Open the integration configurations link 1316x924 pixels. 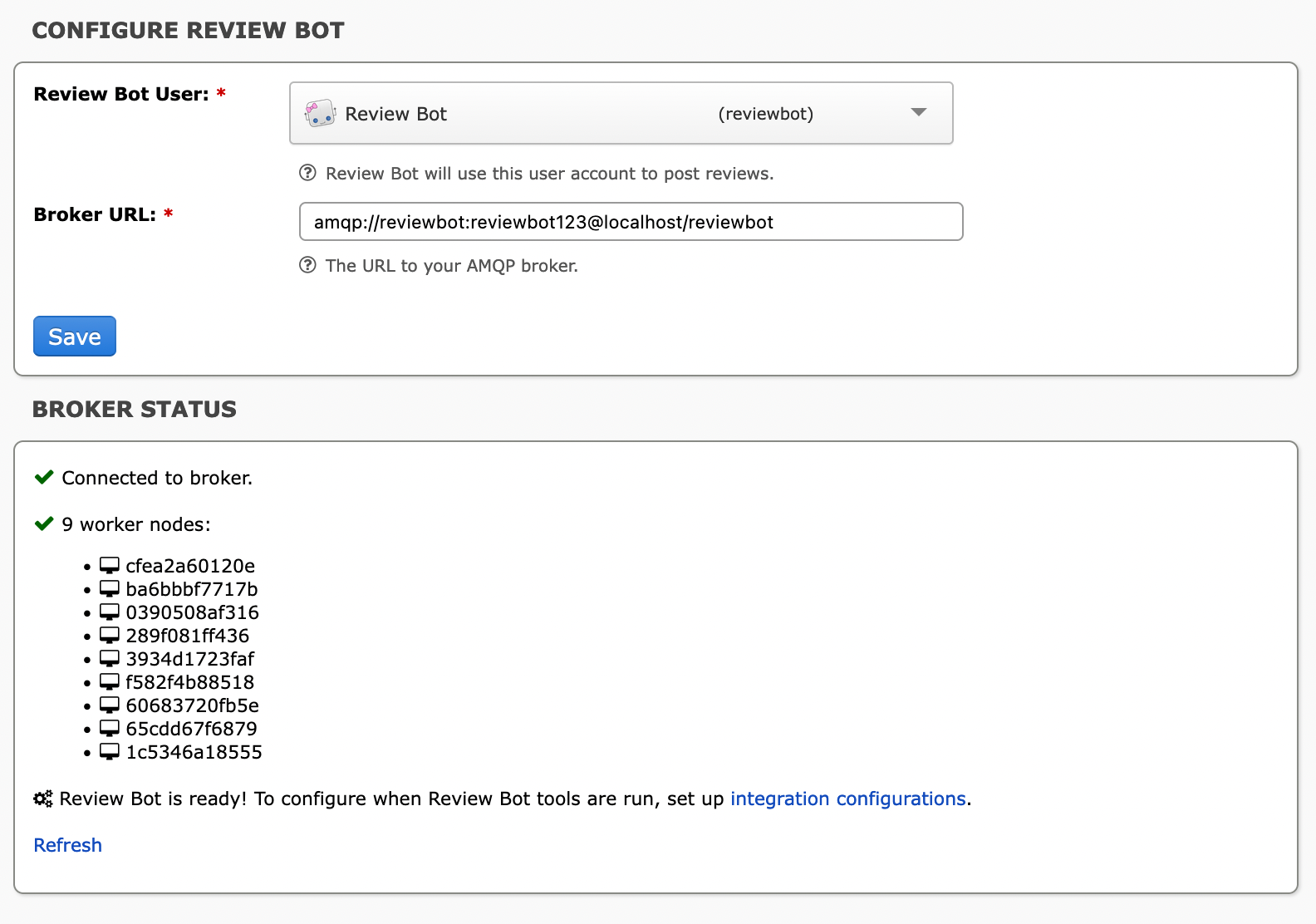coord(848,799)
